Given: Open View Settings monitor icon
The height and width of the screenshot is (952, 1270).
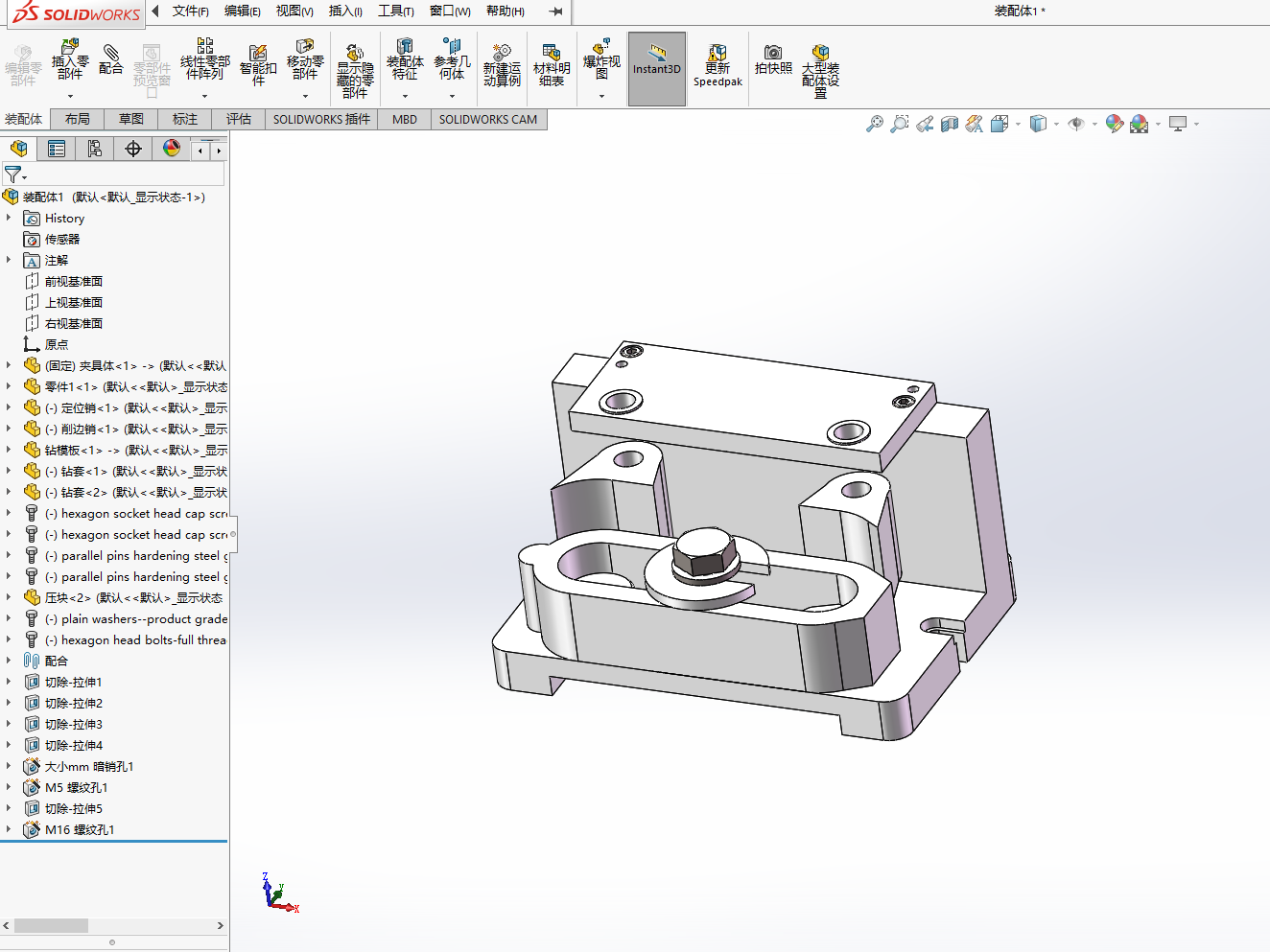Looking at the screenshot, I should tap(1178, 124).
